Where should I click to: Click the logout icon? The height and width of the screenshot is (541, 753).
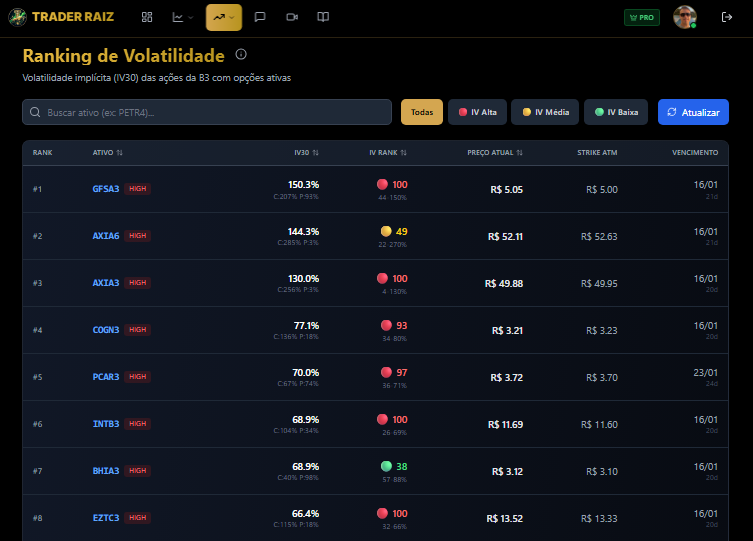click(727, 17)
